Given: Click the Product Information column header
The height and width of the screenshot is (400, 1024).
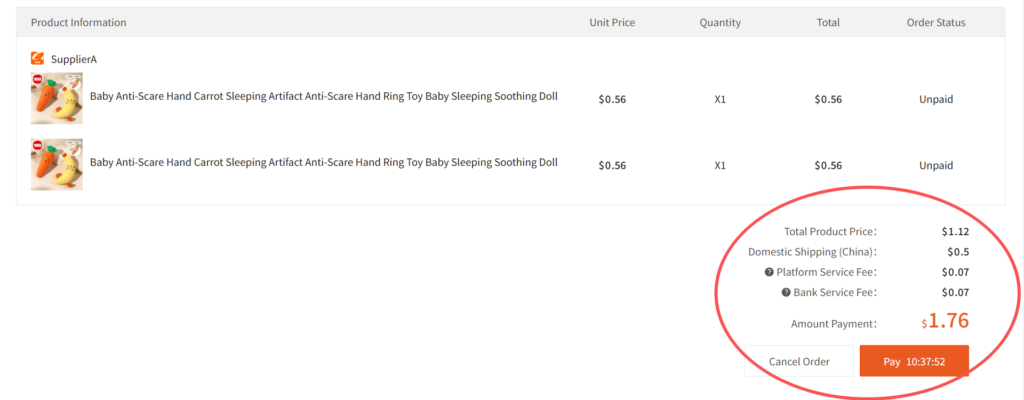Looking at the screenshot, I should pos(79,22).
